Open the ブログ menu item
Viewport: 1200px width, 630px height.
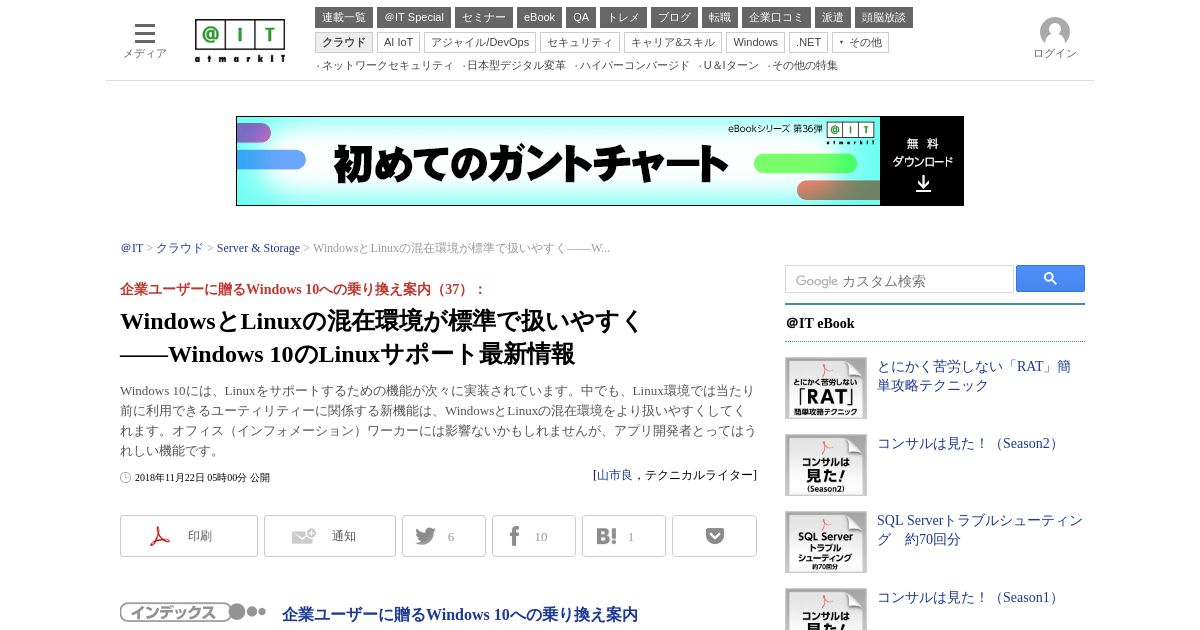[x=674, y=17]
